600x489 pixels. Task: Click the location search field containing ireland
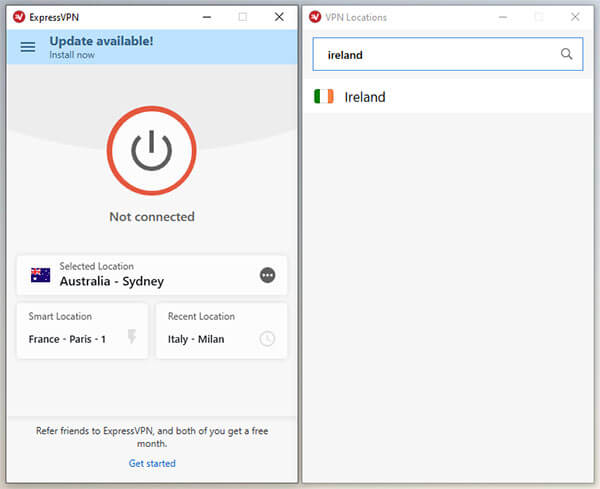pyautogui.click(x=448, y=54)
